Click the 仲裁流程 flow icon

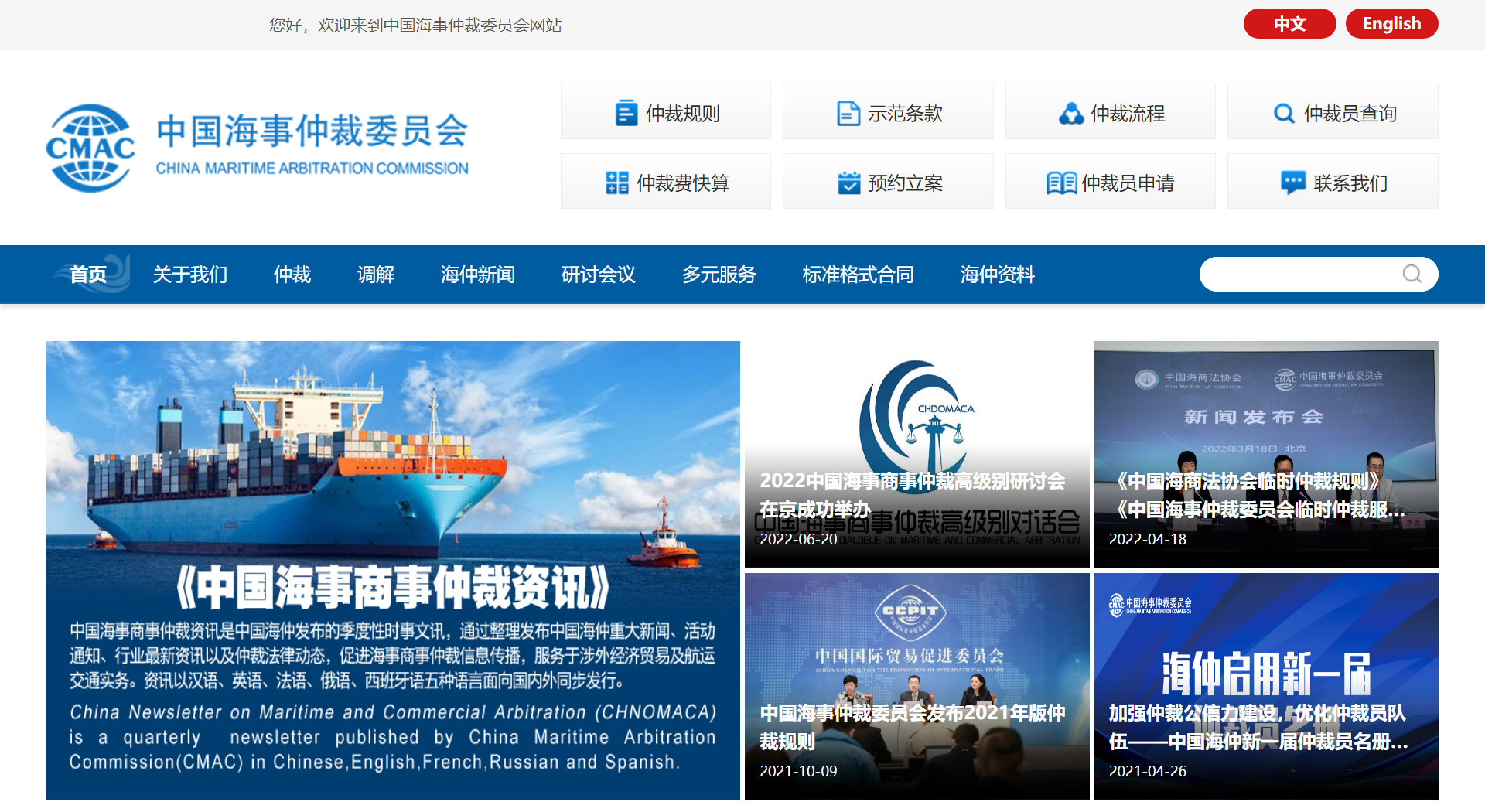pyautogui.click(x=1071, y=113)
